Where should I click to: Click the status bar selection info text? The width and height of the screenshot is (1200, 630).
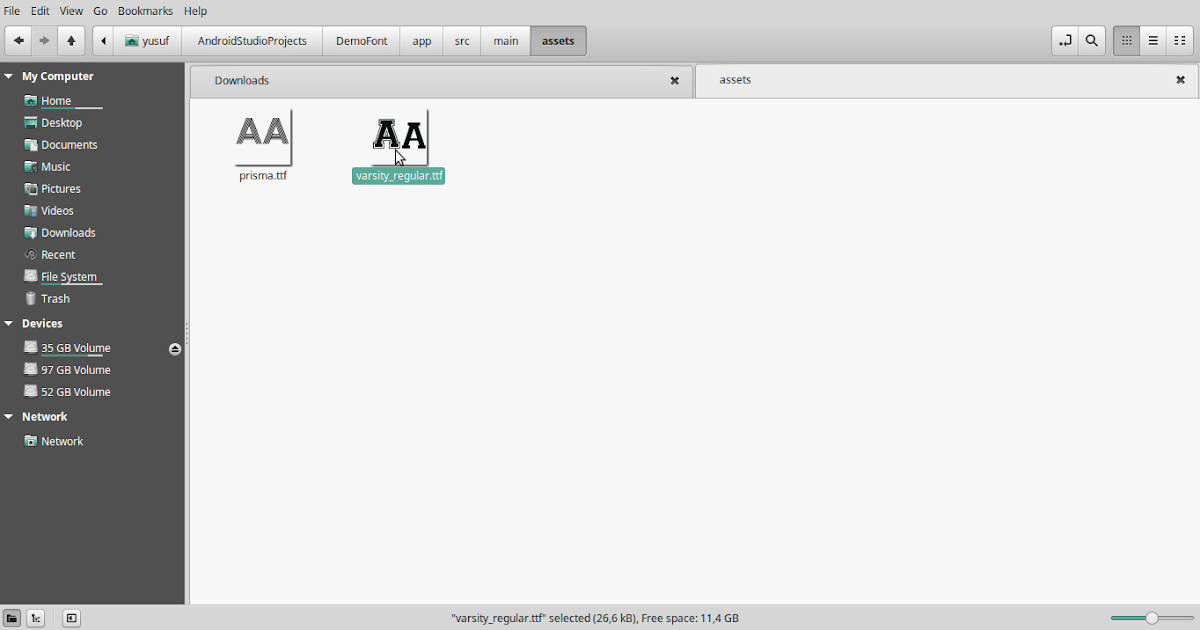coord(595,619)
